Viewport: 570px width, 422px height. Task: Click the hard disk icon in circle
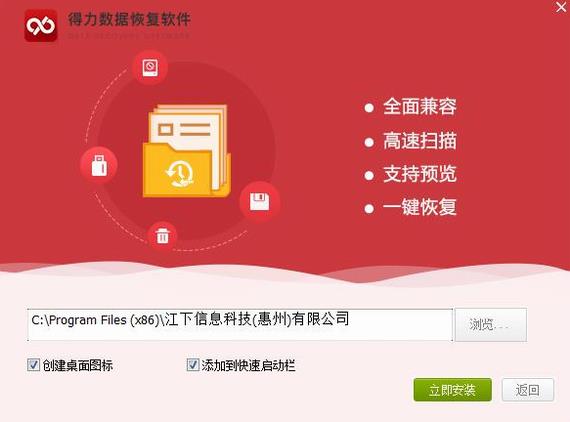click(x=150, y=68)
